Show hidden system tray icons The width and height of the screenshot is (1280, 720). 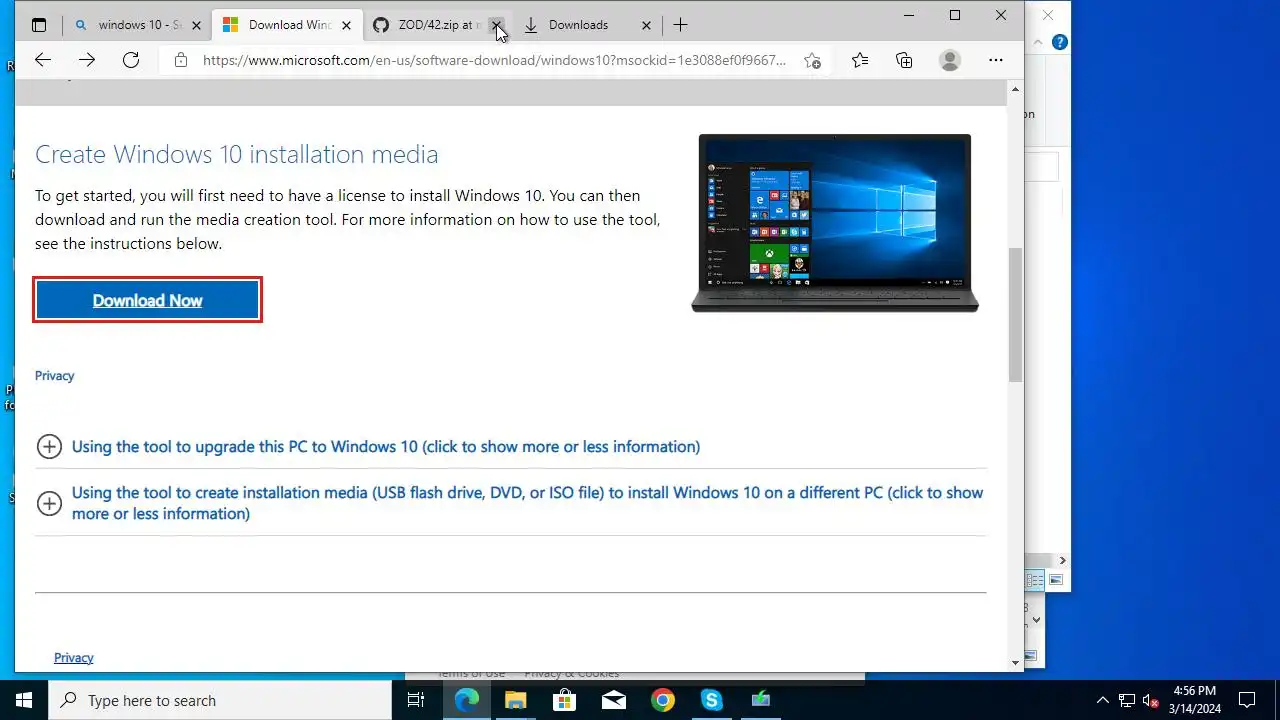(1103, 700)
